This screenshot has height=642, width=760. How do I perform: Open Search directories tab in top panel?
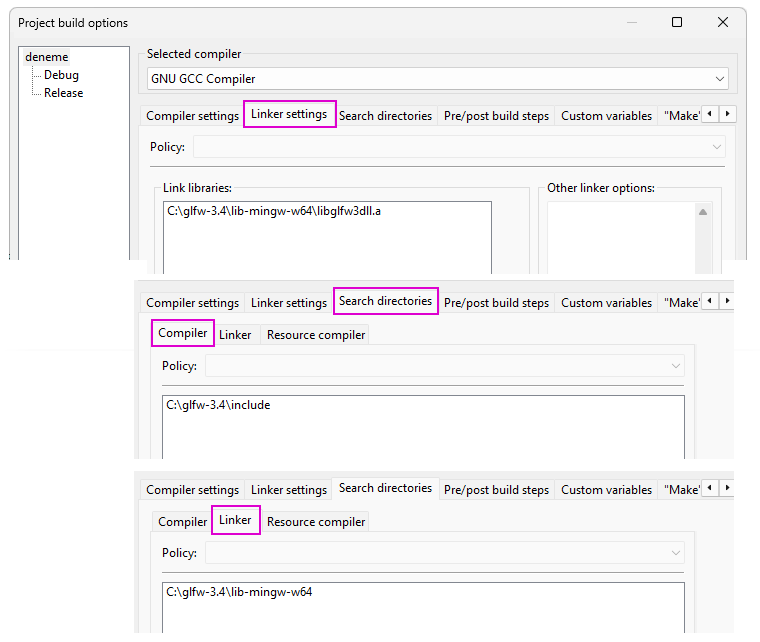click(x=385, y=116)
